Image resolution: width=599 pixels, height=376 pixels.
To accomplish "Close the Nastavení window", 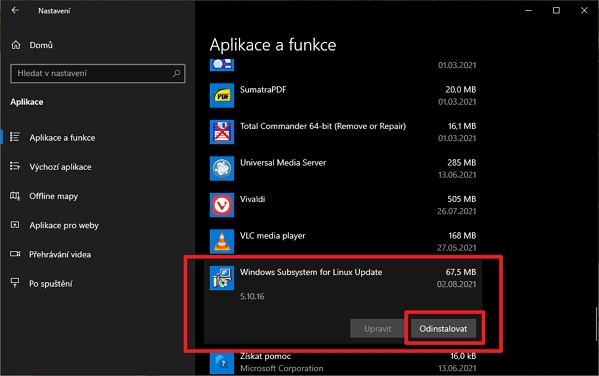I will pos(584,10).
